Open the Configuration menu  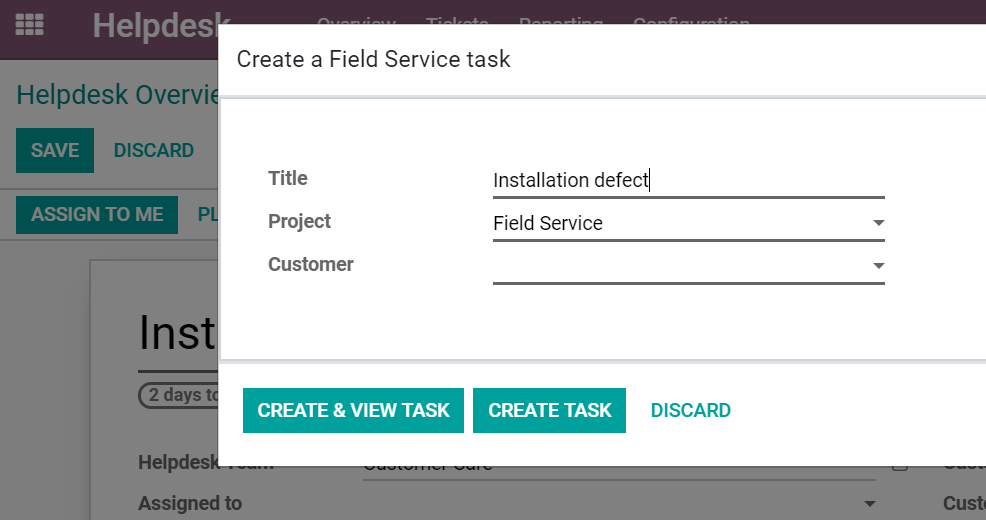(691, 20)
